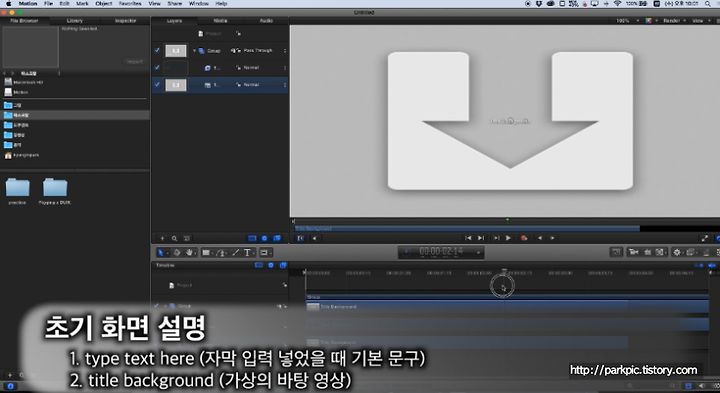Go to end of project
720x393 pixels.
(481, 238)
